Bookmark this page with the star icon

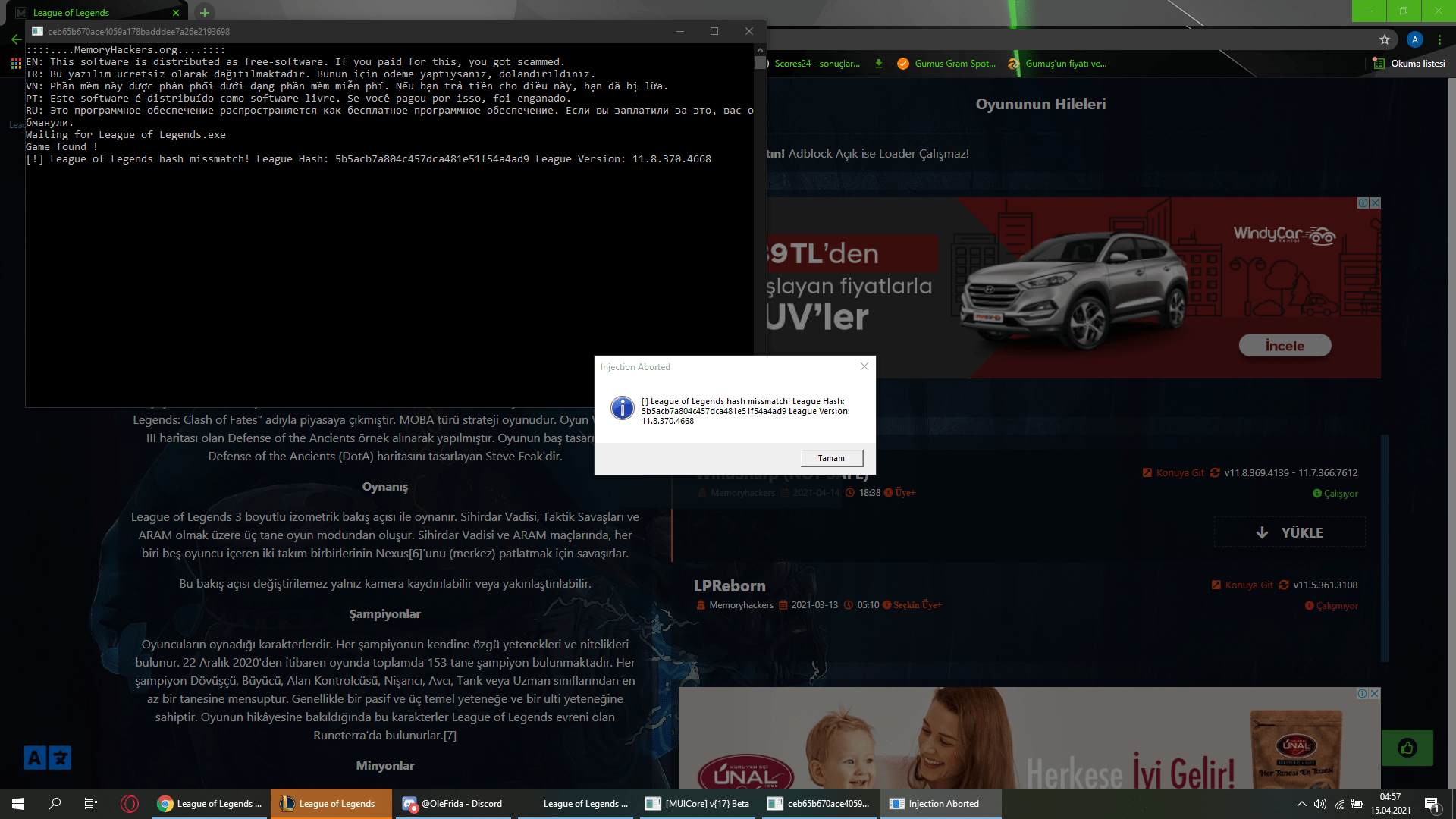pos(1384,39)
